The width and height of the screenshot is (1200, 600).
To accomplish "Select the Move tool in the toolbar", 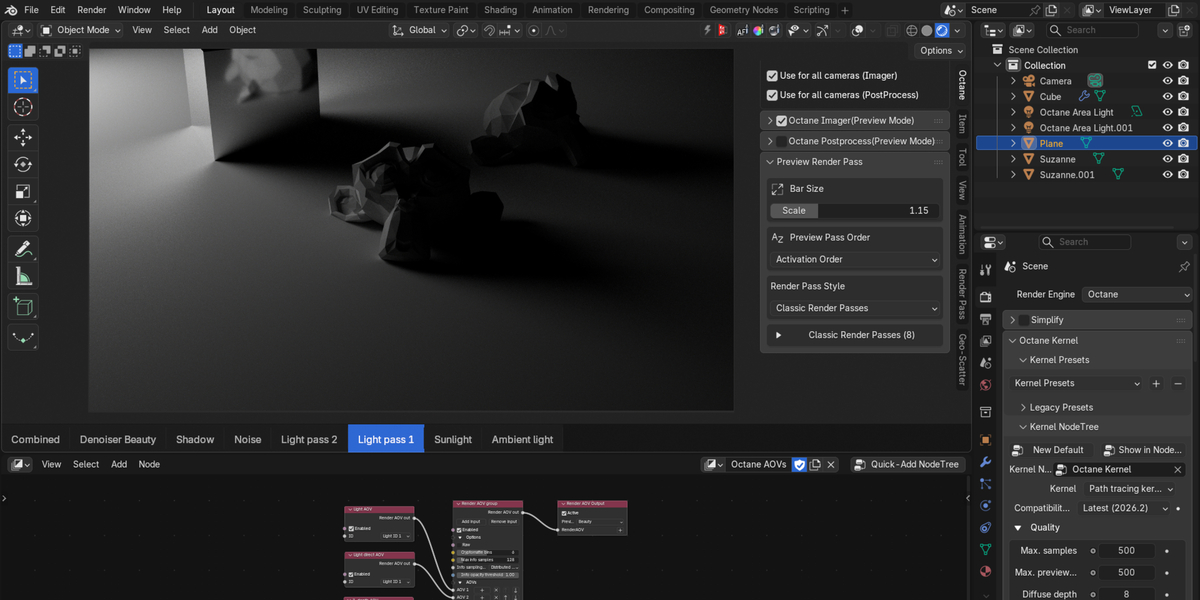I will [23, 137].
